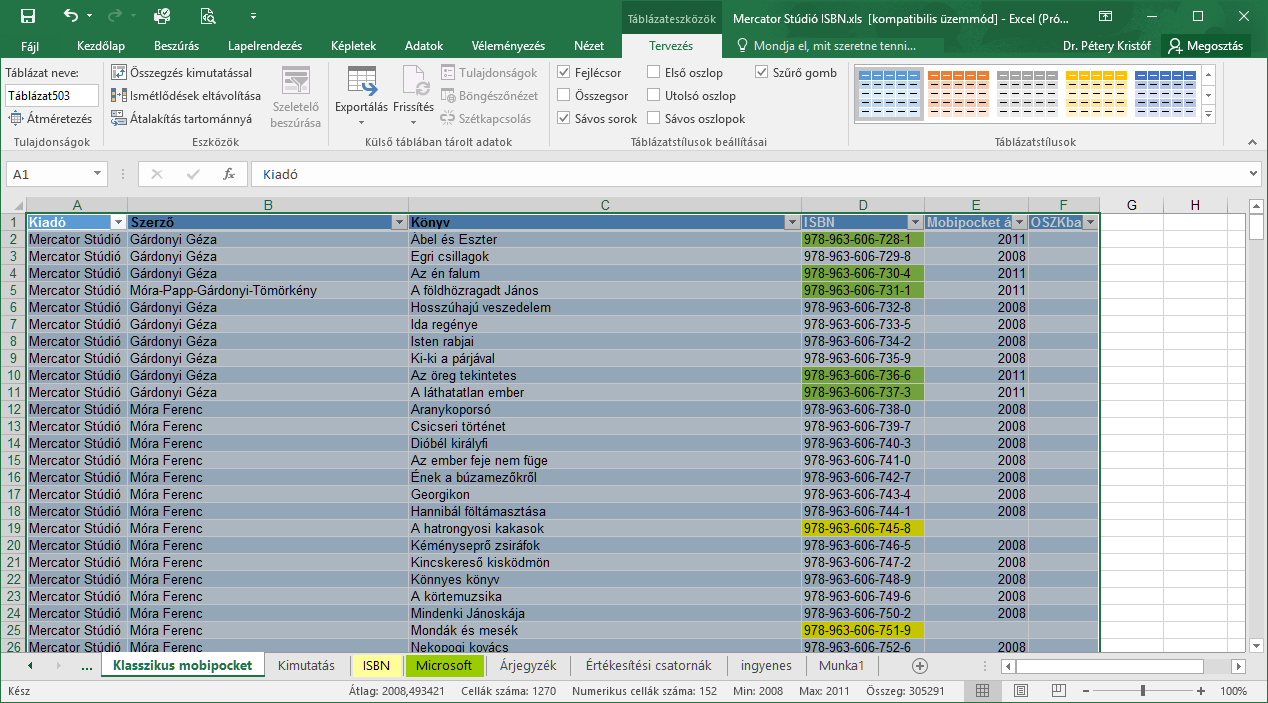This screenshot has height=703, width=1268.
Task: Enable the Első oszlop checkbox
Action: point(654,73)
